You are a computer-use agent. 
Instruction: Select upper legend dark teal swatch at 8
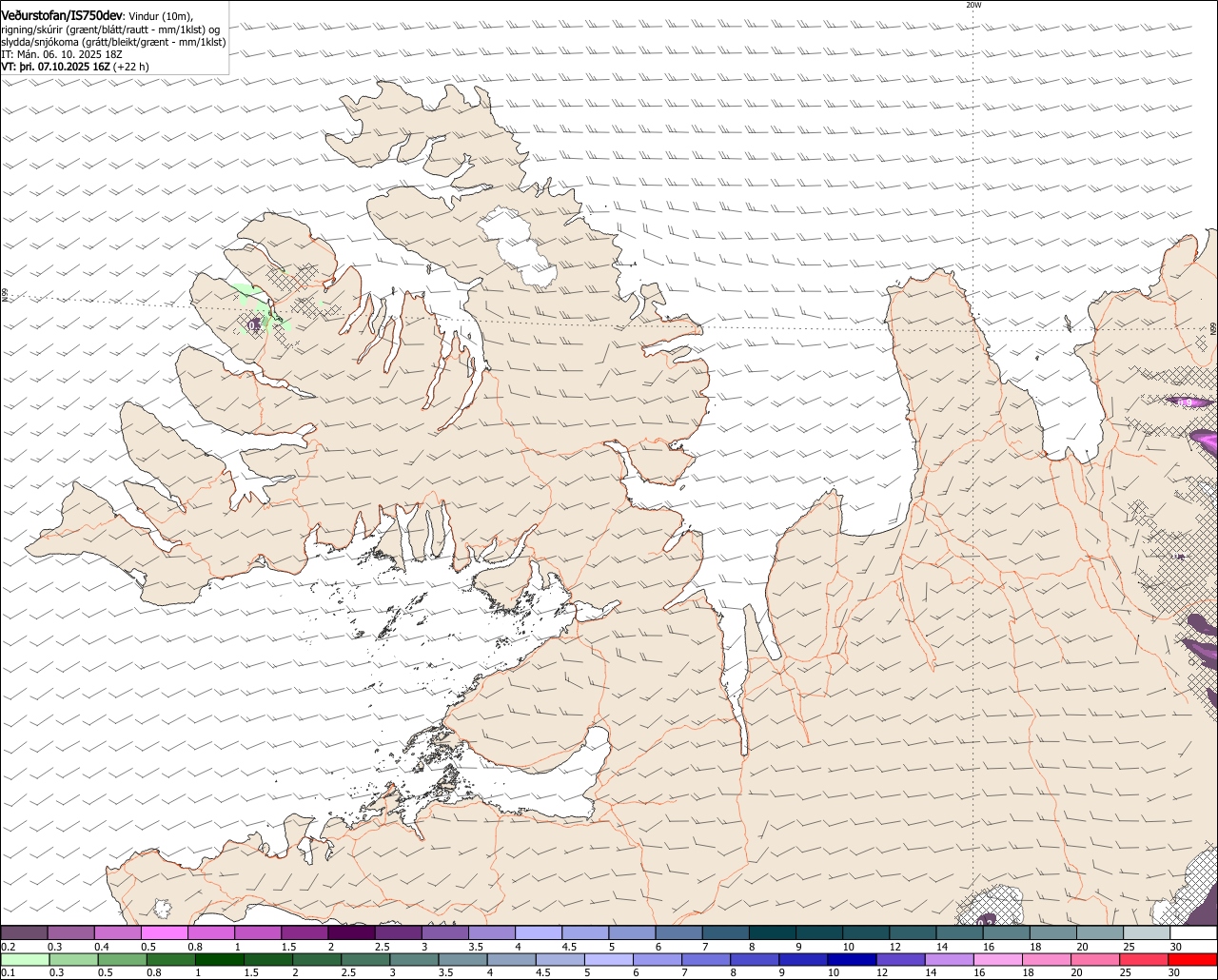pyautogui.click(x=774, y=933)
